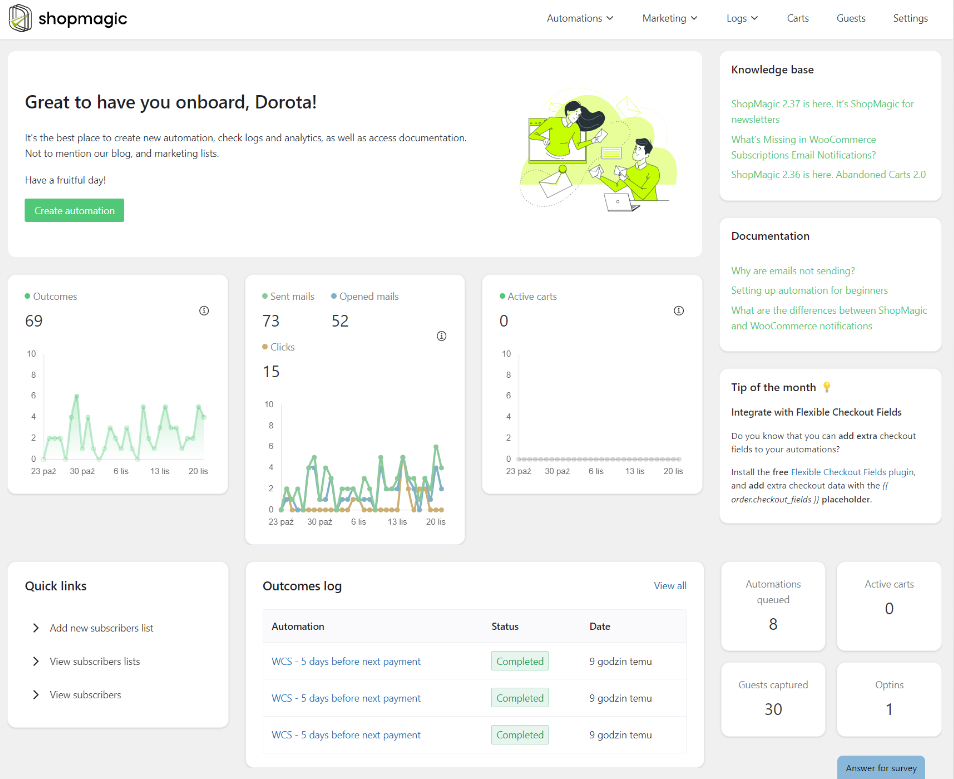
Task: Open Flexible Checkout Fields plugin link
Action: pyautogui.click(x=852, y=472)
